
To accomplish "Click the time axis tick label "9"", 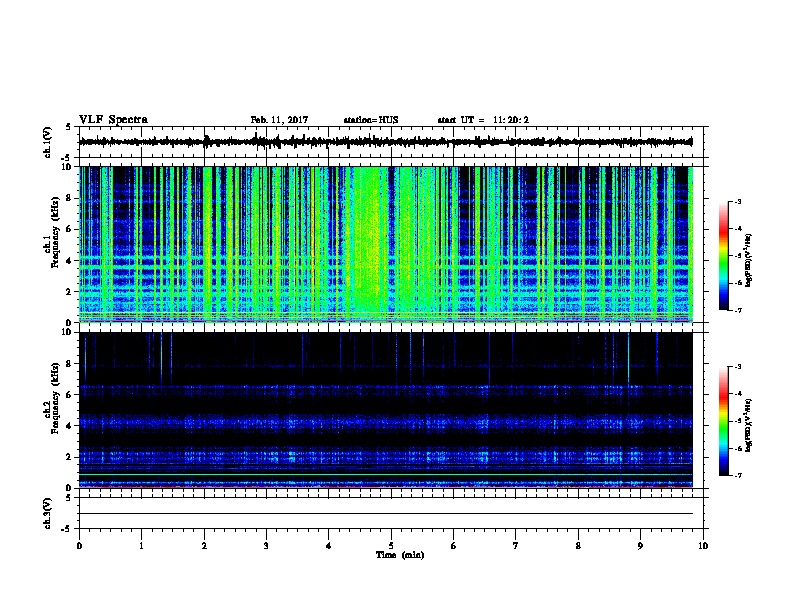I will [640, 546].
